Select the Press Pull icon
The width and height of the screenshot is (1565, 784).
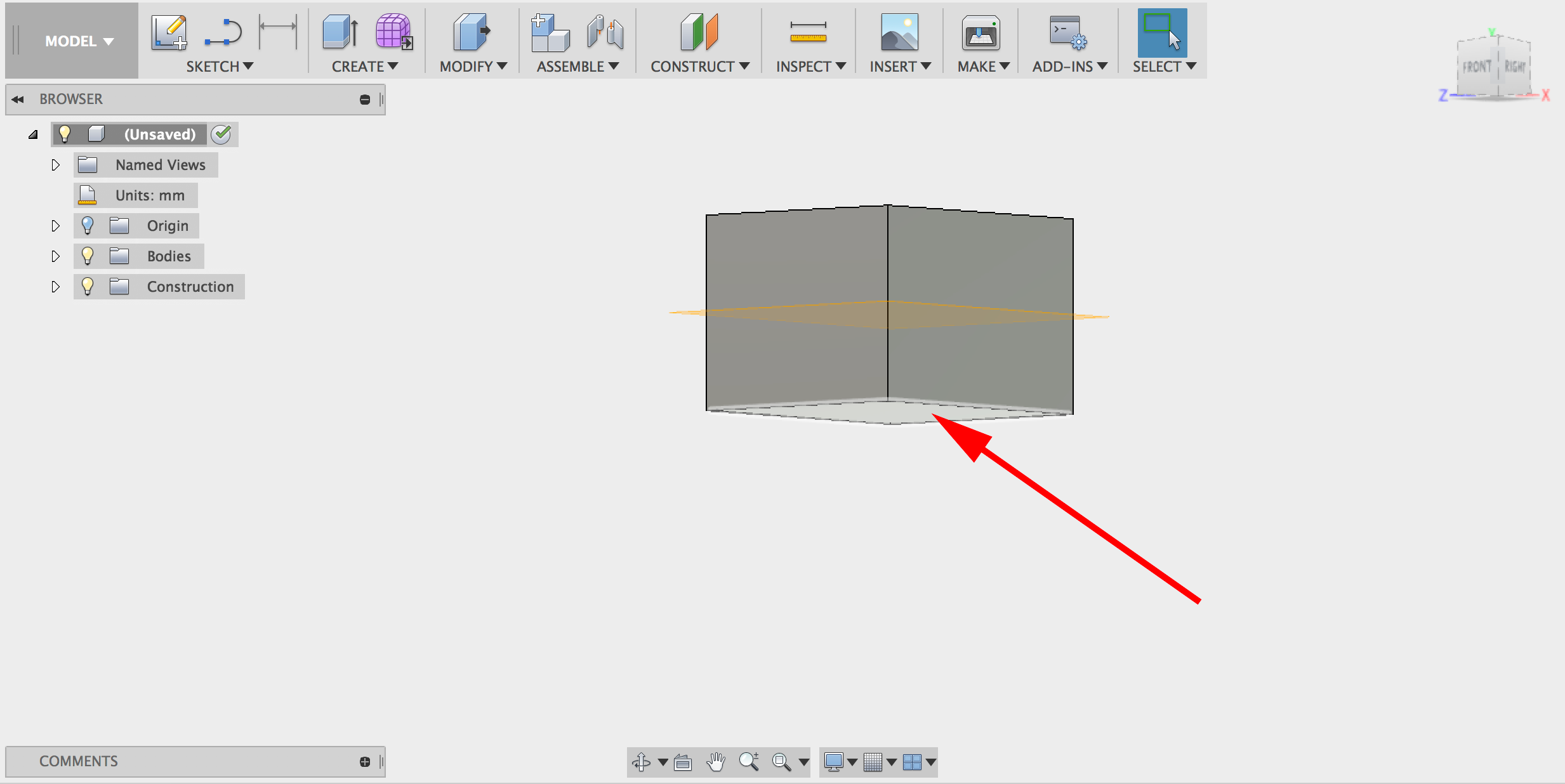coord(472,32)
